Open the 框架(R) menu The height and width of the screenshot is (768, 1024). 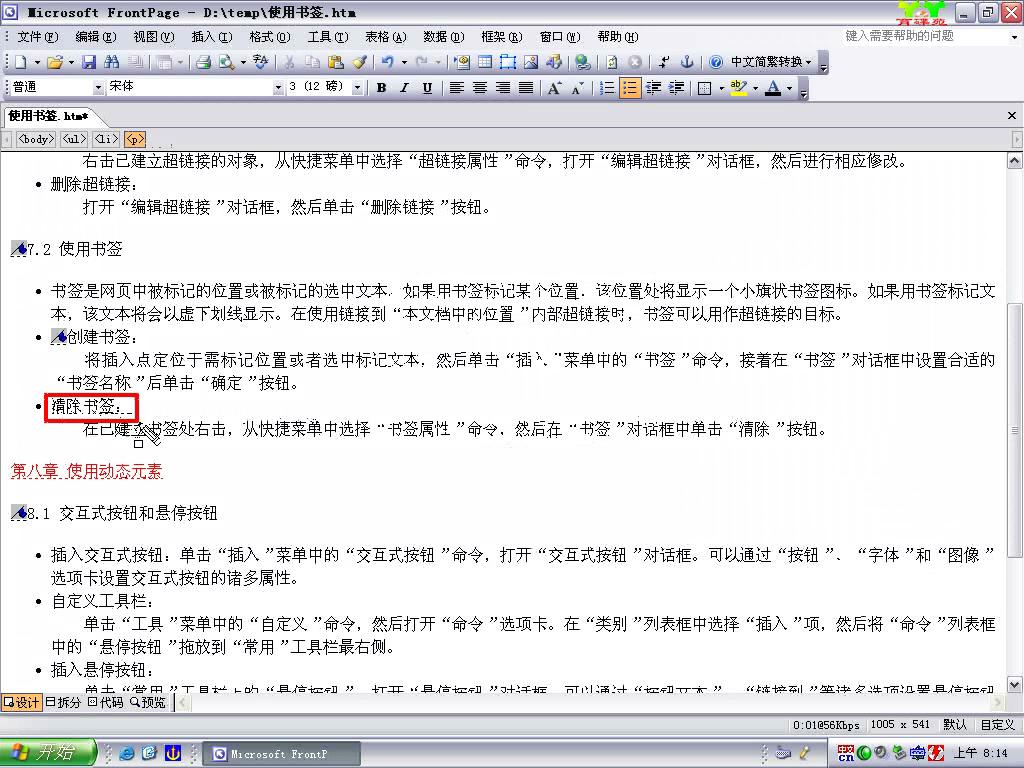pyautogui.click(x=502, y=37)
